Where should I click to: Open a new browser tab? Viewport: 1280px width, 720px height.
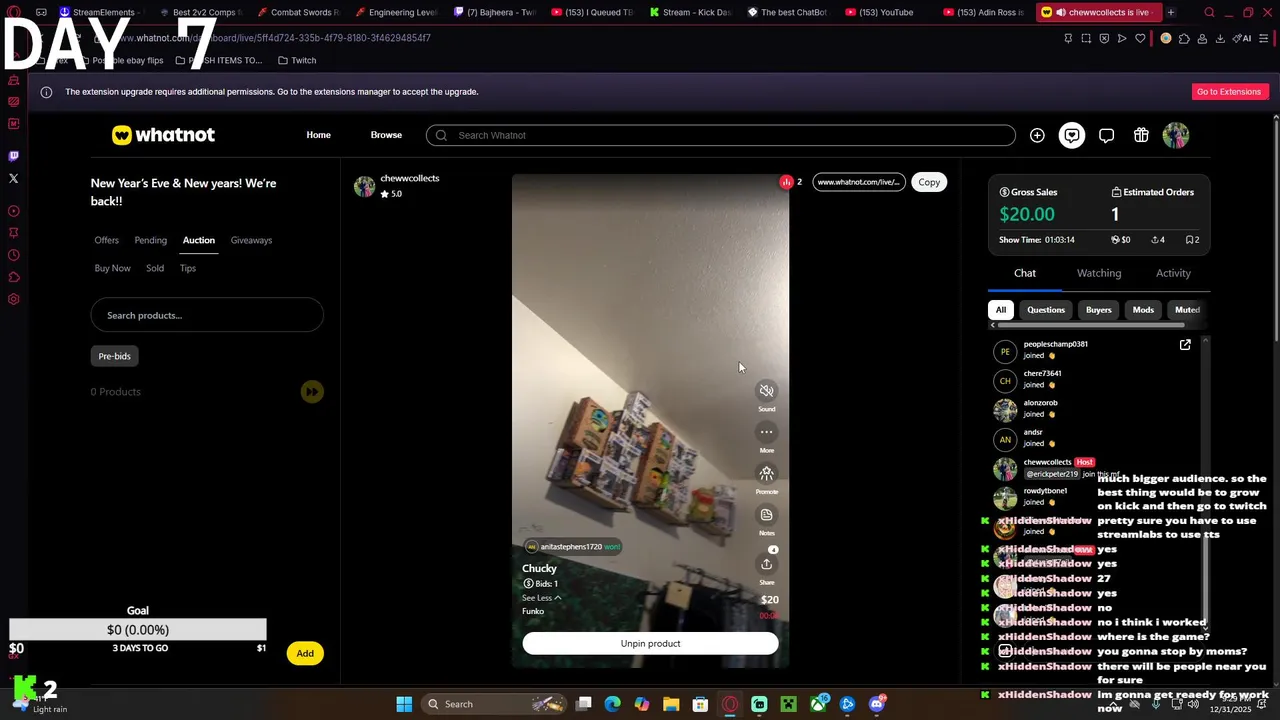[1171, 12]
